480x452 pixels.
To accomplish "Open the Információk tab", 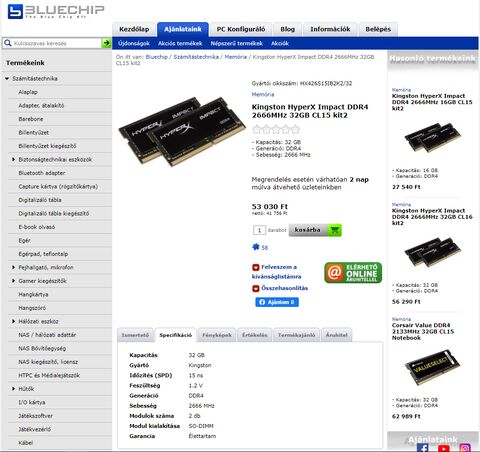I will tap(330, 29).
